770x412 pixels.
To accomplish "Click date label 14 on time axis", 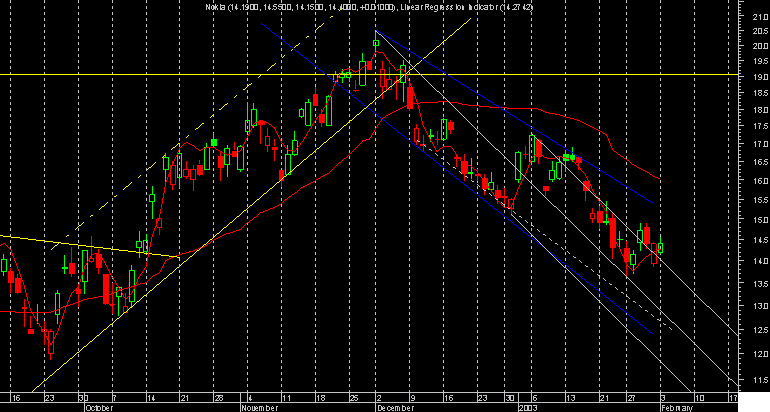I will 150,398.
